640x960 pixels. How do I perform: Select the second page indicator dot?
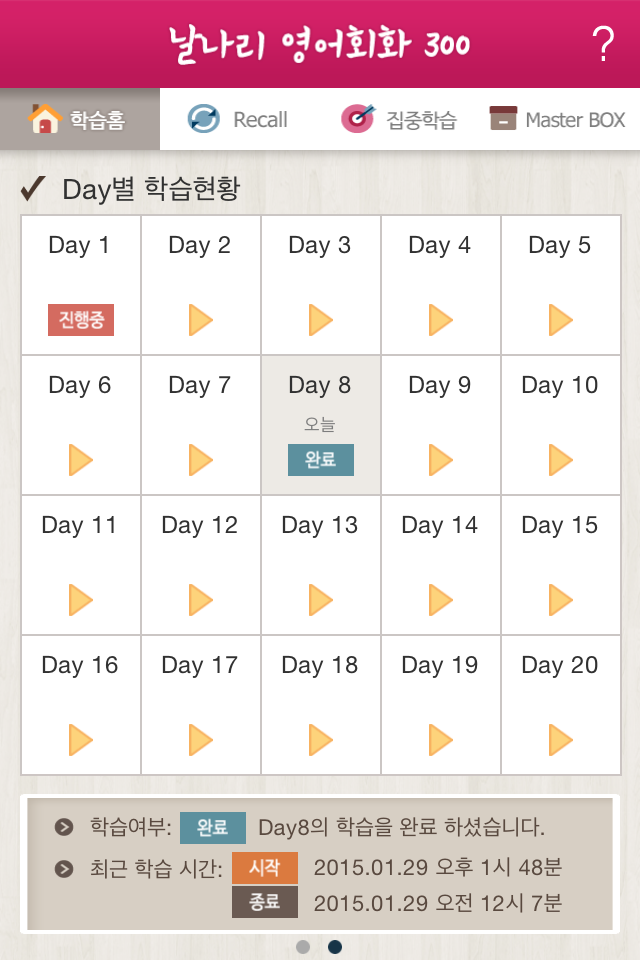[335, 947]
